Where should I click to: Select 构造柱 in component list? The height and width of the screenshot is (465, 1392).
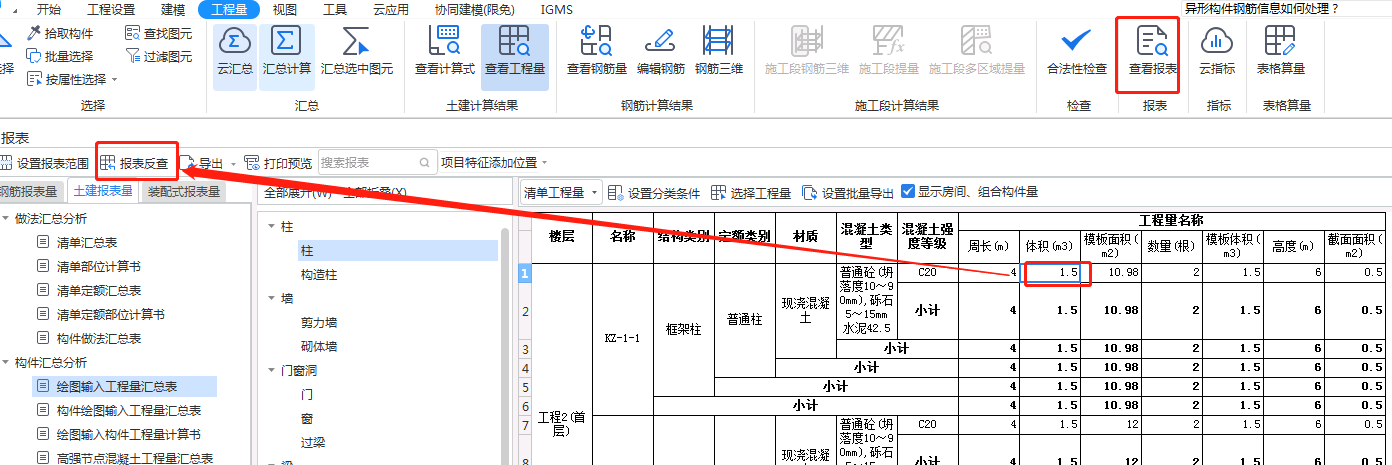(320, 274)
